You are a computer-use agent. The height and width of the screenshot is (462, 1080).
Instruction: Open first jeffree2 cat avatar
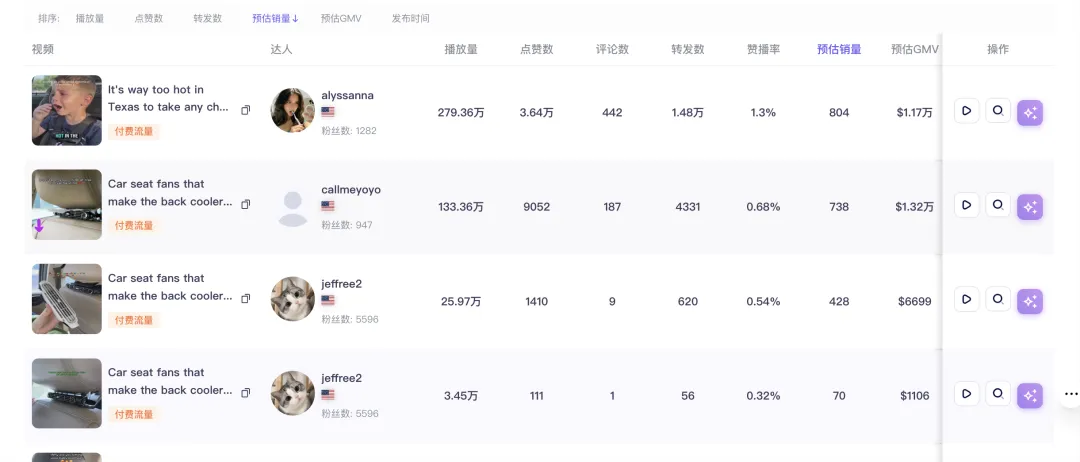point(293,299)
